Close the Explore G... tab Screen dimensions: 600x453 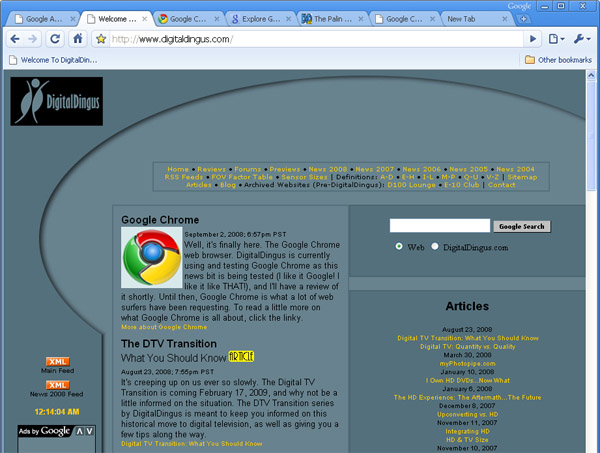coord(289,19)
